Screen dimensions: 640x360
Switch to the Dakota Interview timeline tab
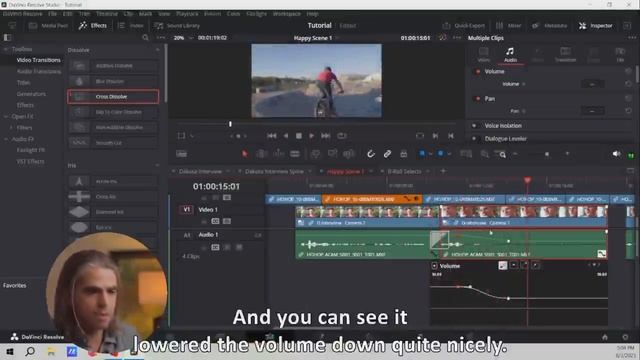pyautogui.click(x=200, y=171)
